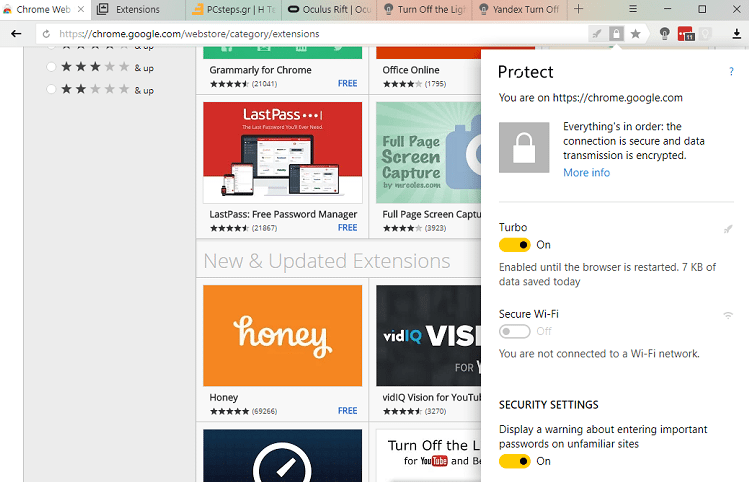Close the Chrome Web Store tab
Screen dimensions: 749x482
pos(81,9)
